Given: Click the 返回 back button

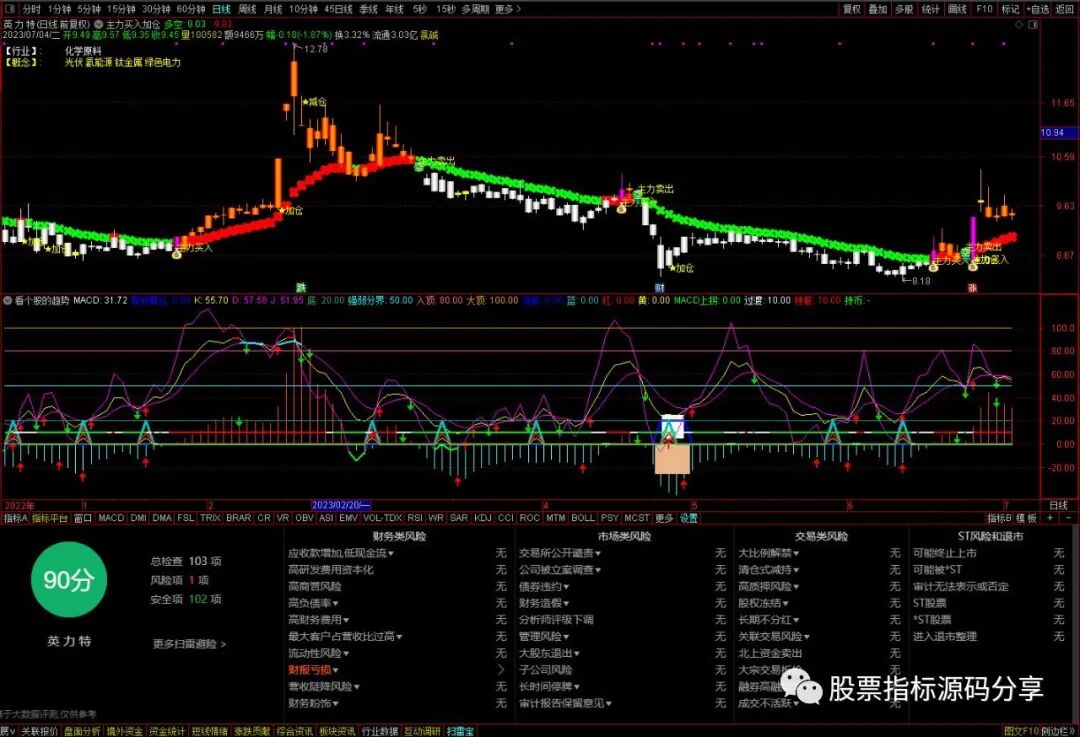Looking at the screenshot, I should [1065, 9].
